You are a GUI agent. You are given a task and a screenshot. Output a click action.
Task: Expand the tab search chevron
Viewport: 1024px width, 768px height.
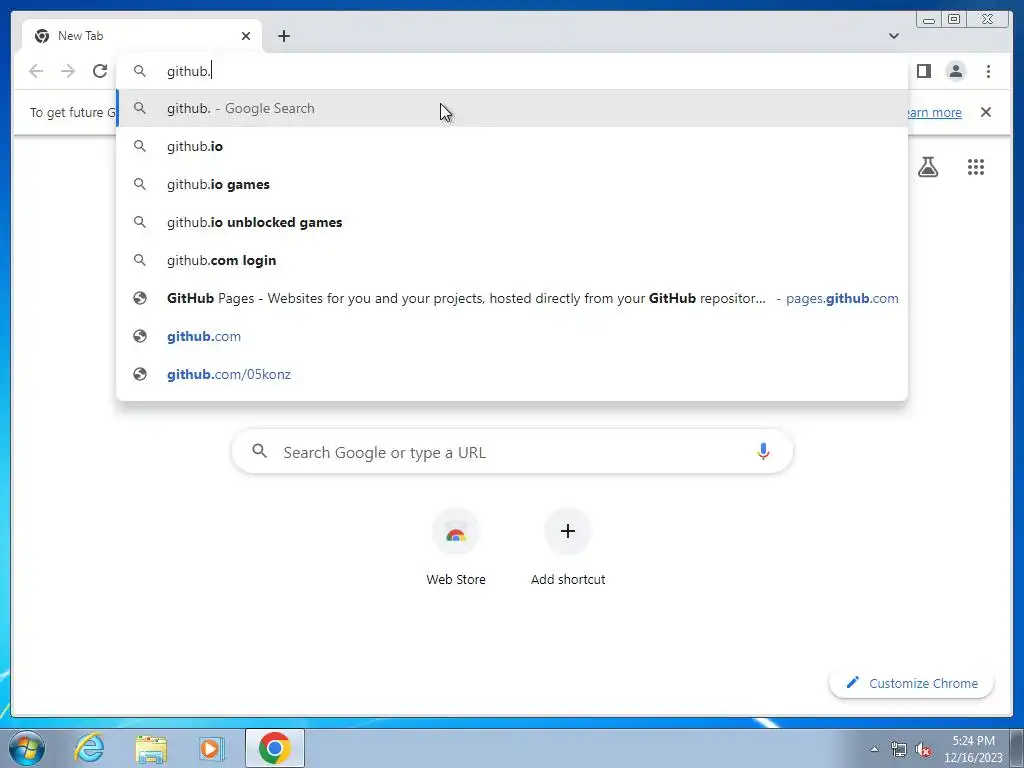tap(893, 36)
